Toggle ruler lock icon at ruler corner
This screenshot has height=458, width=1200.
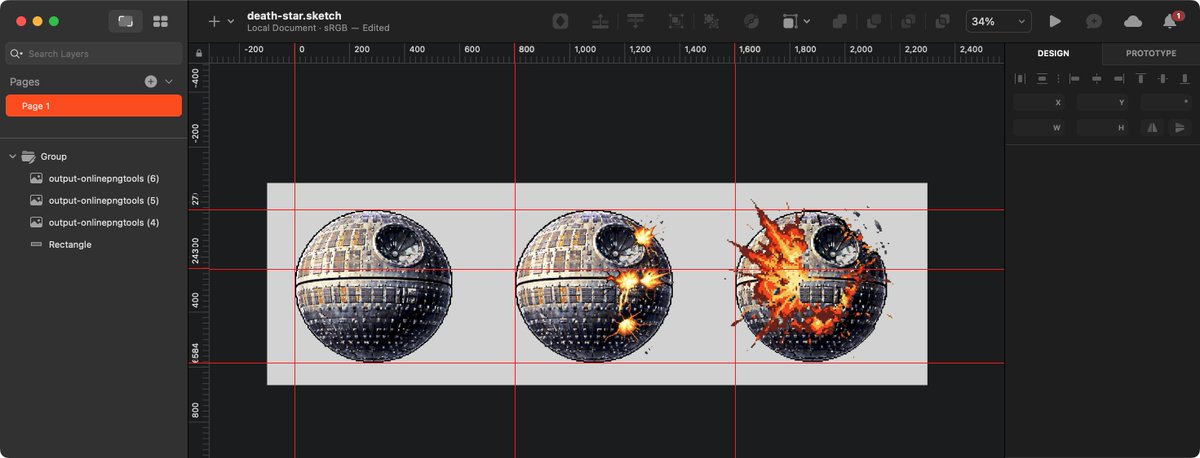click(x=199, y=53)
